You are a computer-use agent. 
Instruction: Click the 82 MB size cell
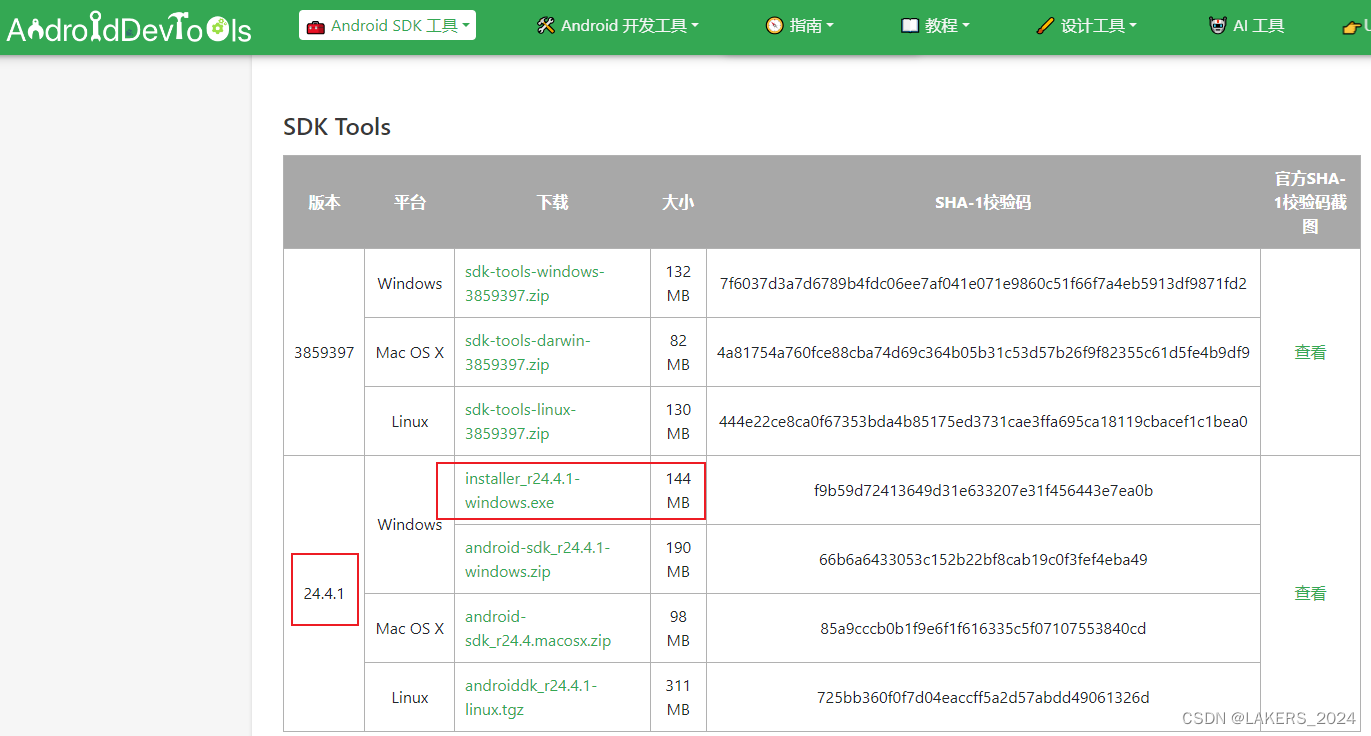678,353
